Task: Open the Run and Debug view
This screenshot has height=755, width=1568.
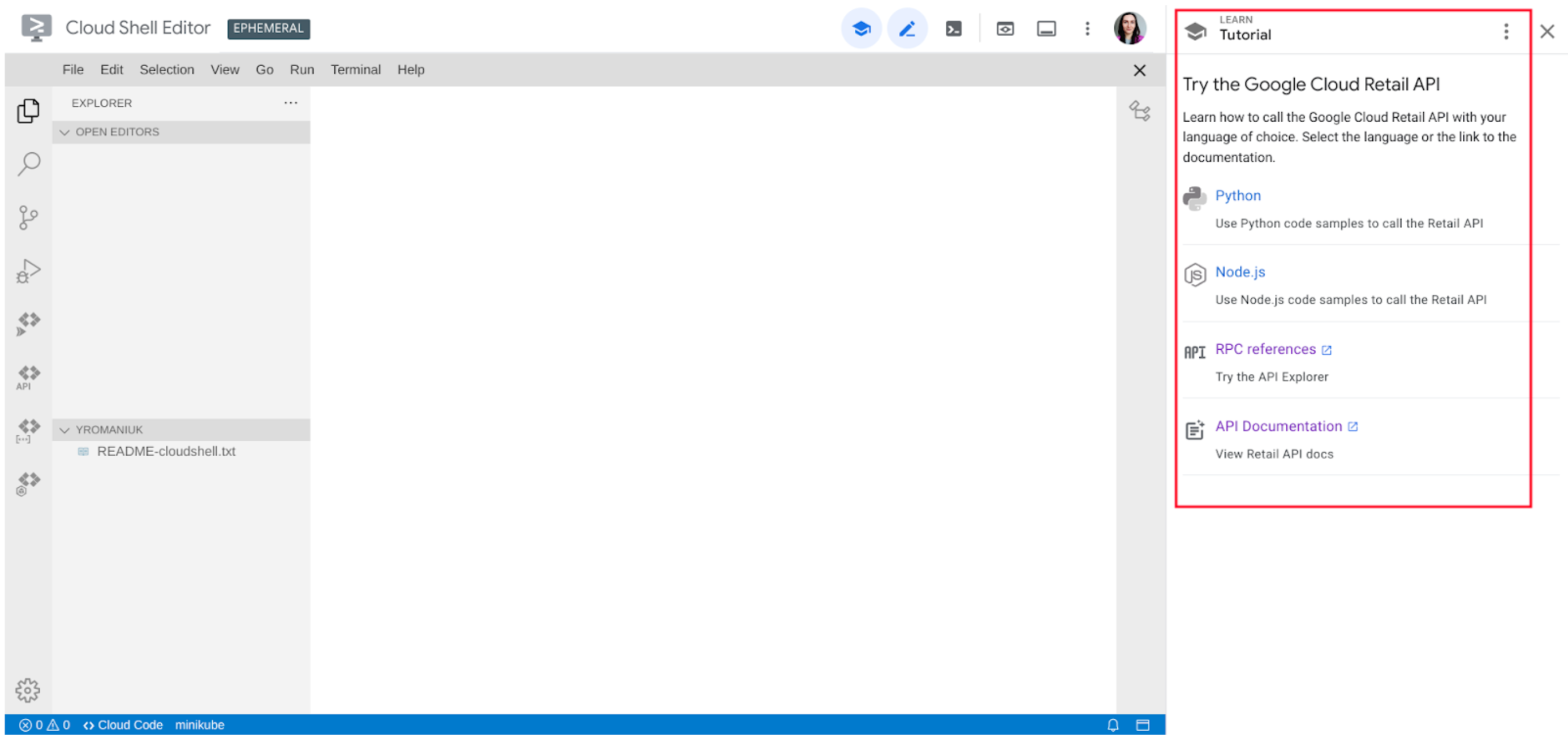Action: (x=29, y=271)
